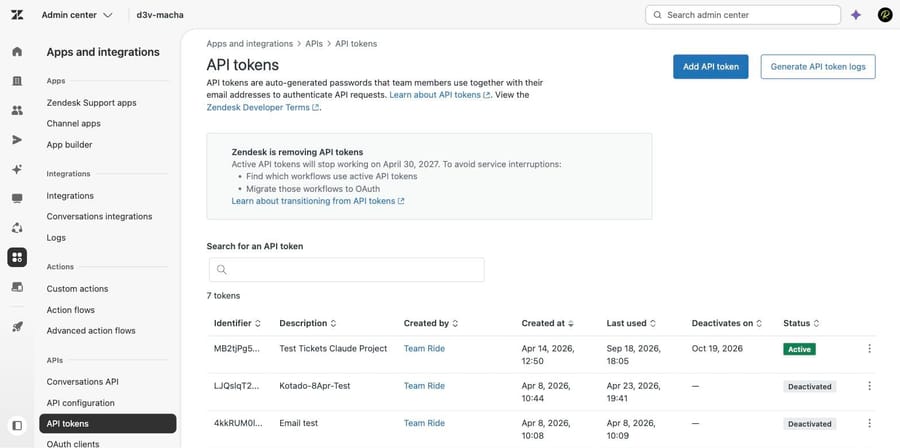Select API tokens in sidebar
900x448 pixels.
point(108,423)
